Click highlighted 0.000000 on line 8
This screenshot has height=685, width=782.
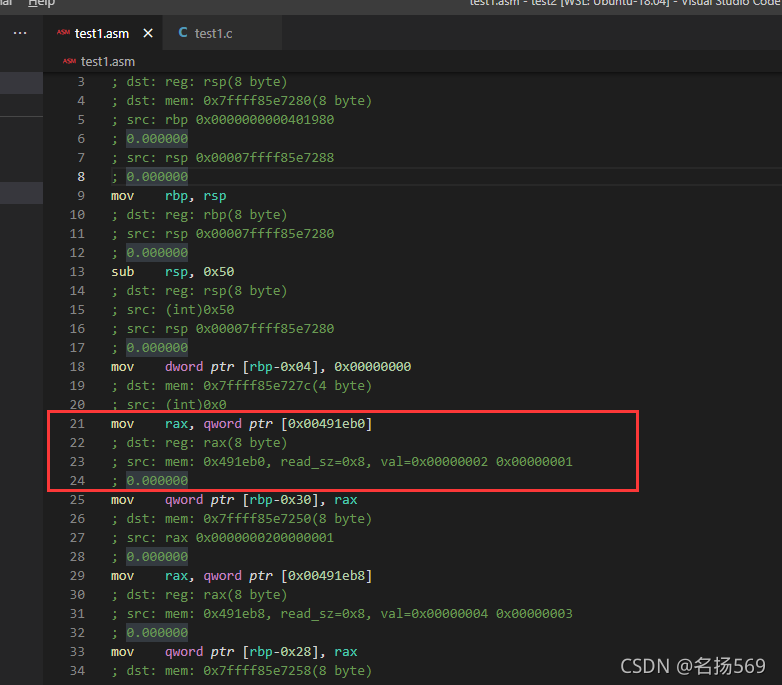(157, 177)
